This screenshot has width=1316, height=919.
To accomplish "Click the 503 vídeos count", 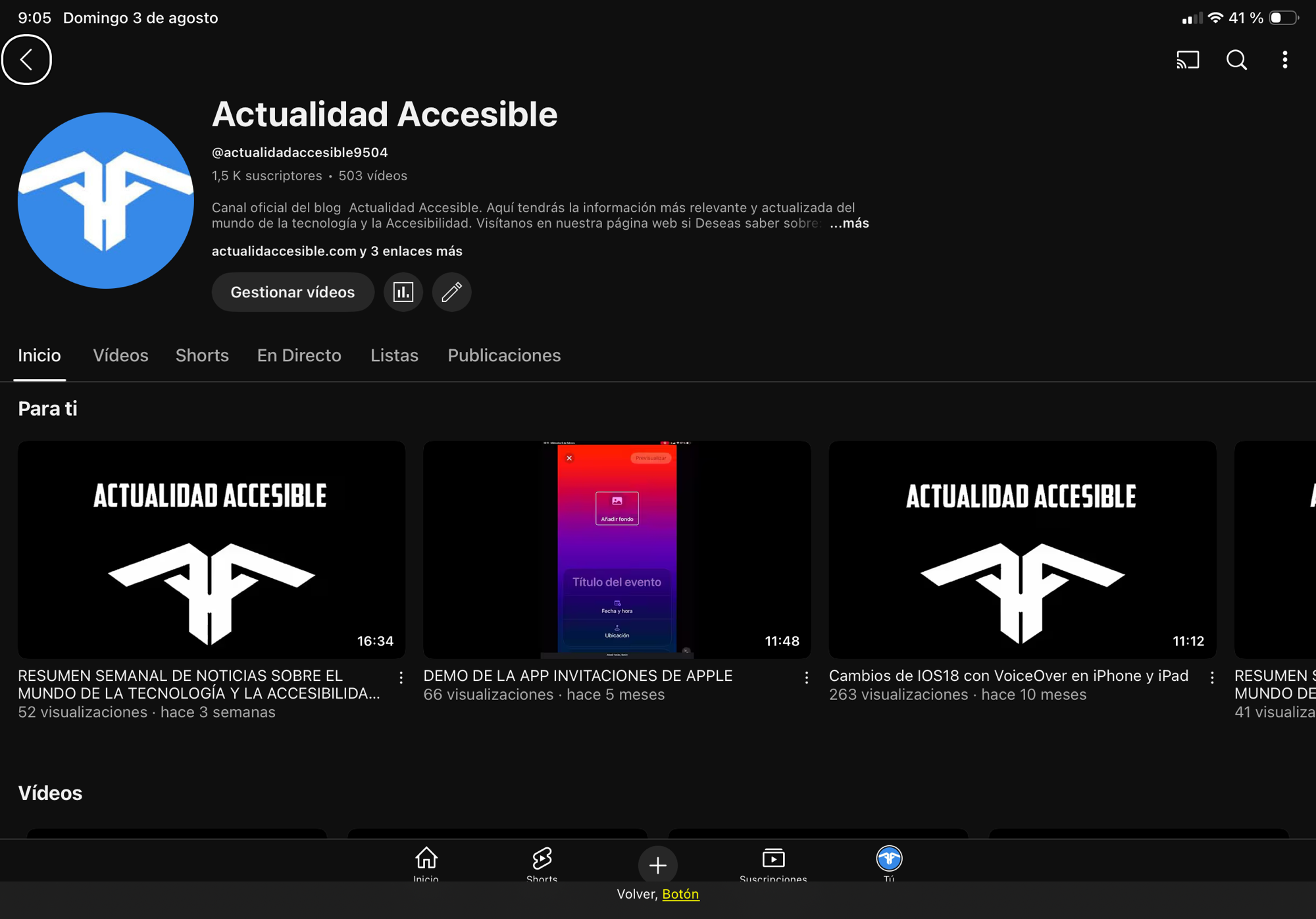I will (x=372, y=176).
